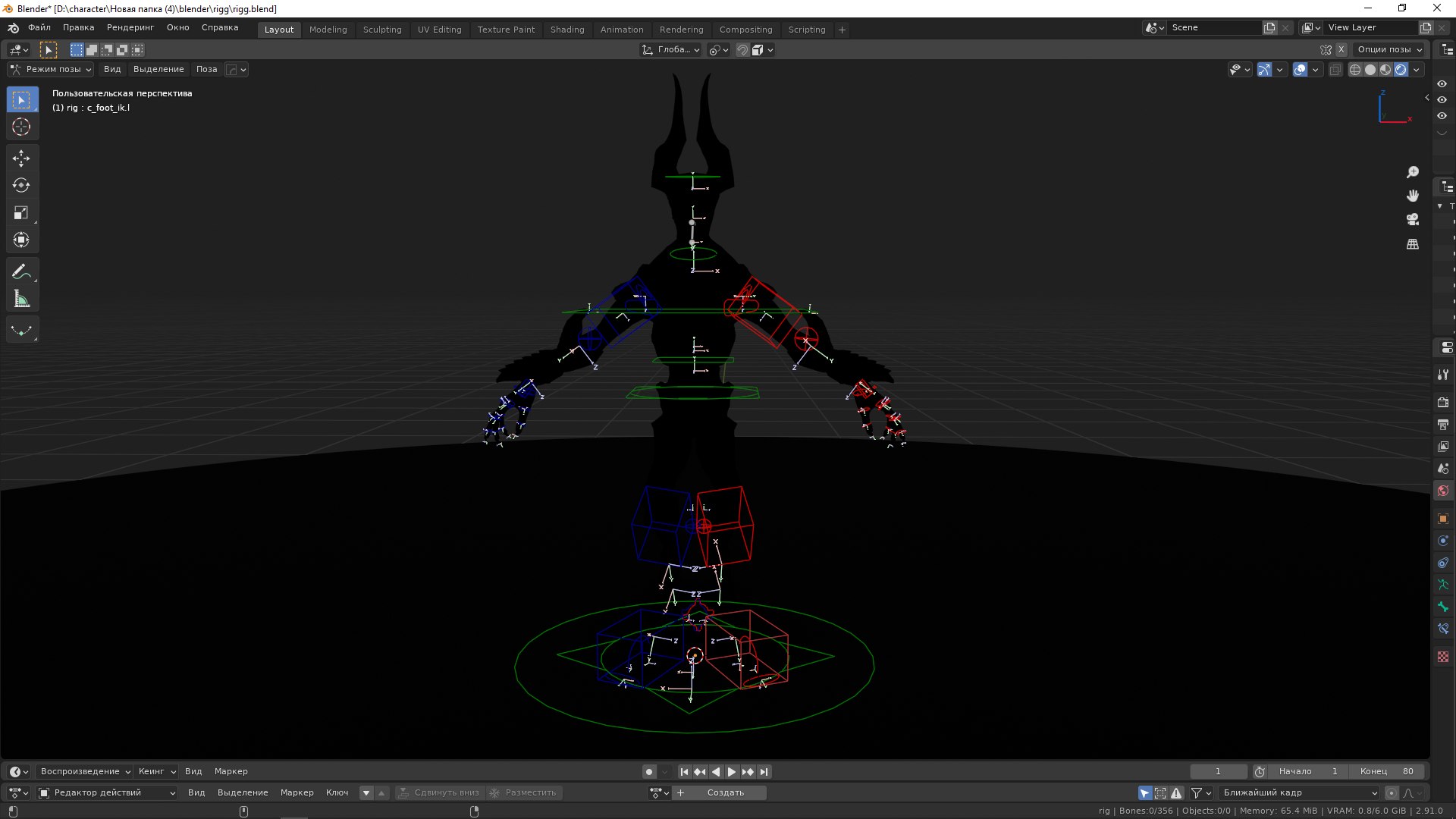
Task: Toggle orthographic grid view icon
Action: click(x=1412, y=244)
